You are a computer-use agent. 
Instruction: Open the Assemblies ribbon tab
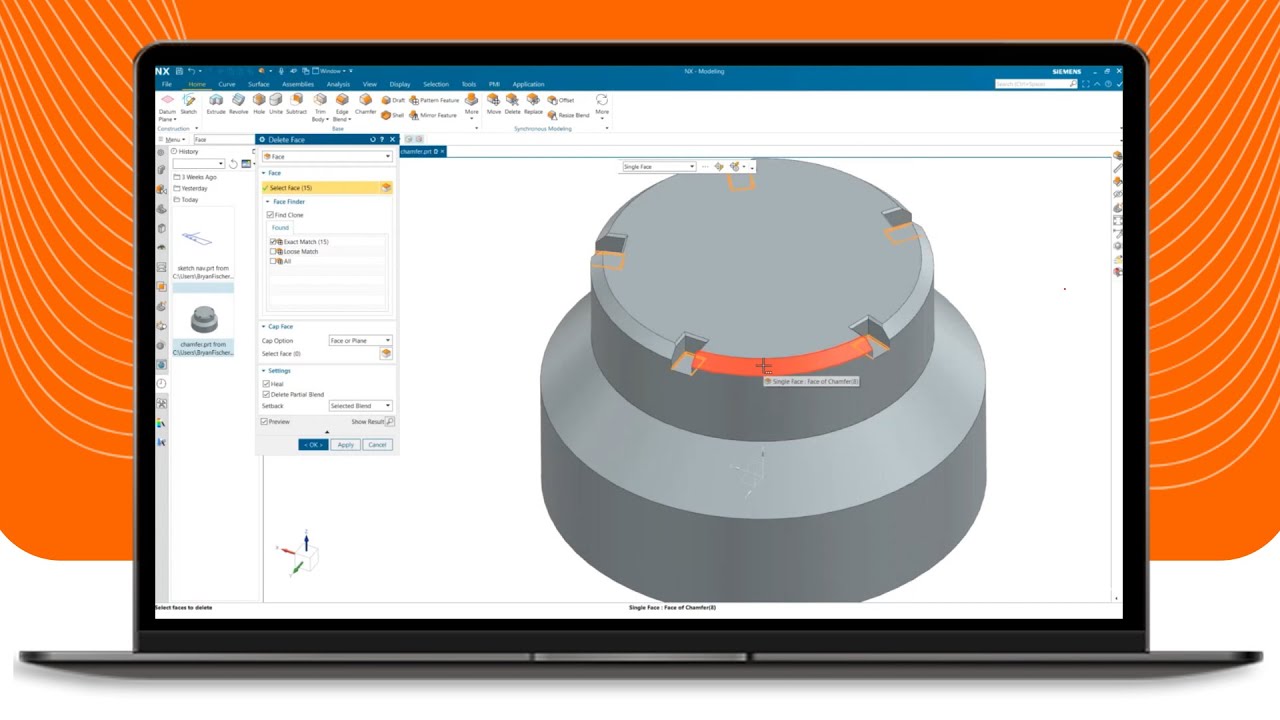tap(297, 84)
